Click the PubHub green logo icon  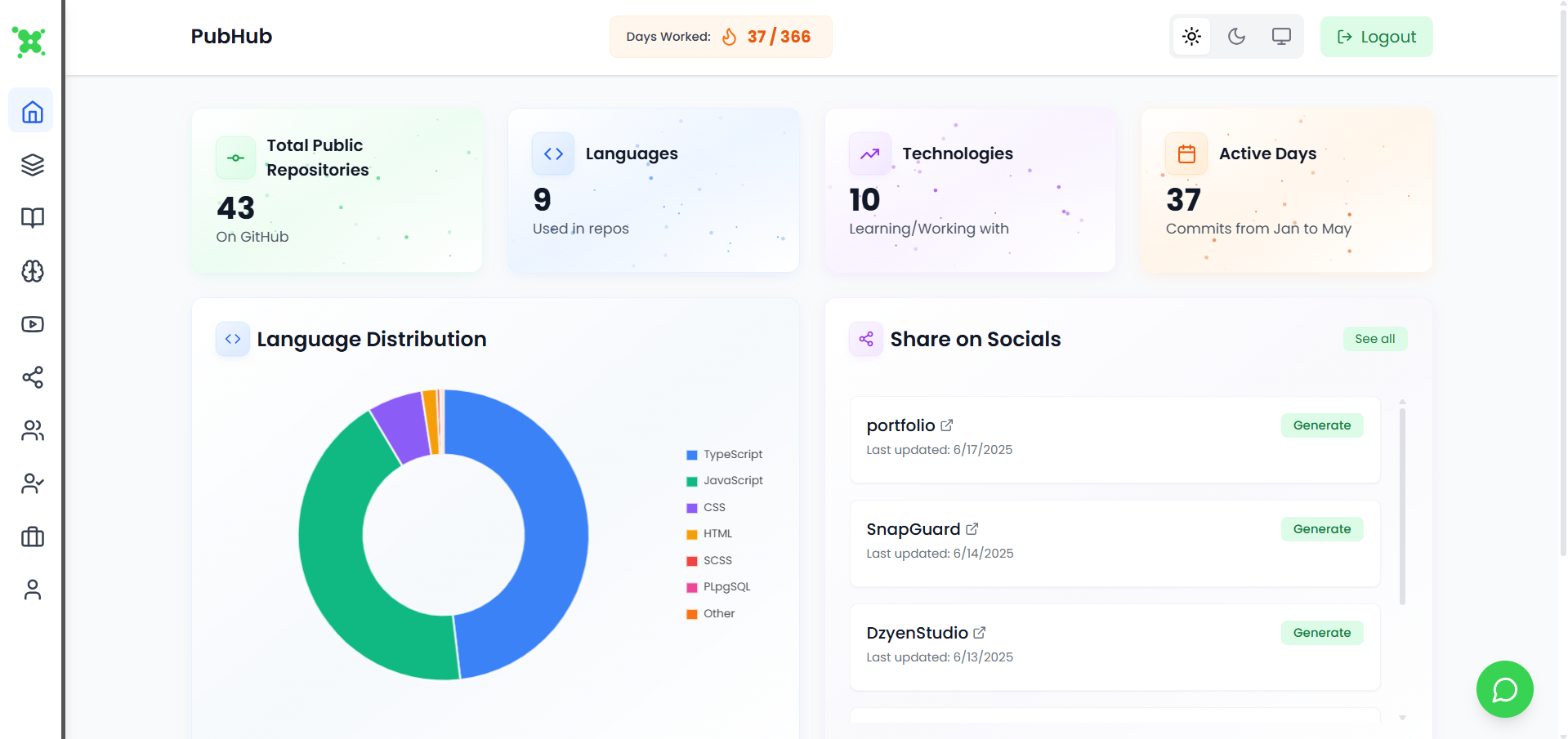29,42
